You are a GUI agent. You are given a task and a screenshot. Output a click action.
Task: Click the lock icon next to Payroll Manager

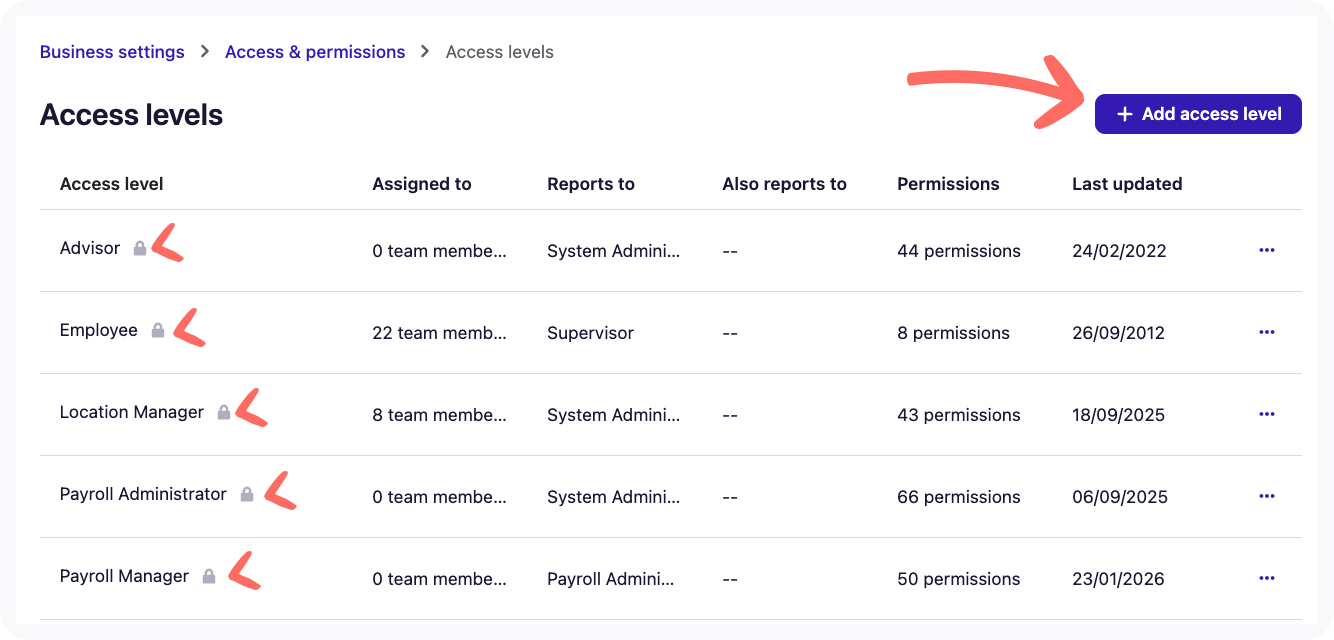pyautogui.click(x=209, y=575)
